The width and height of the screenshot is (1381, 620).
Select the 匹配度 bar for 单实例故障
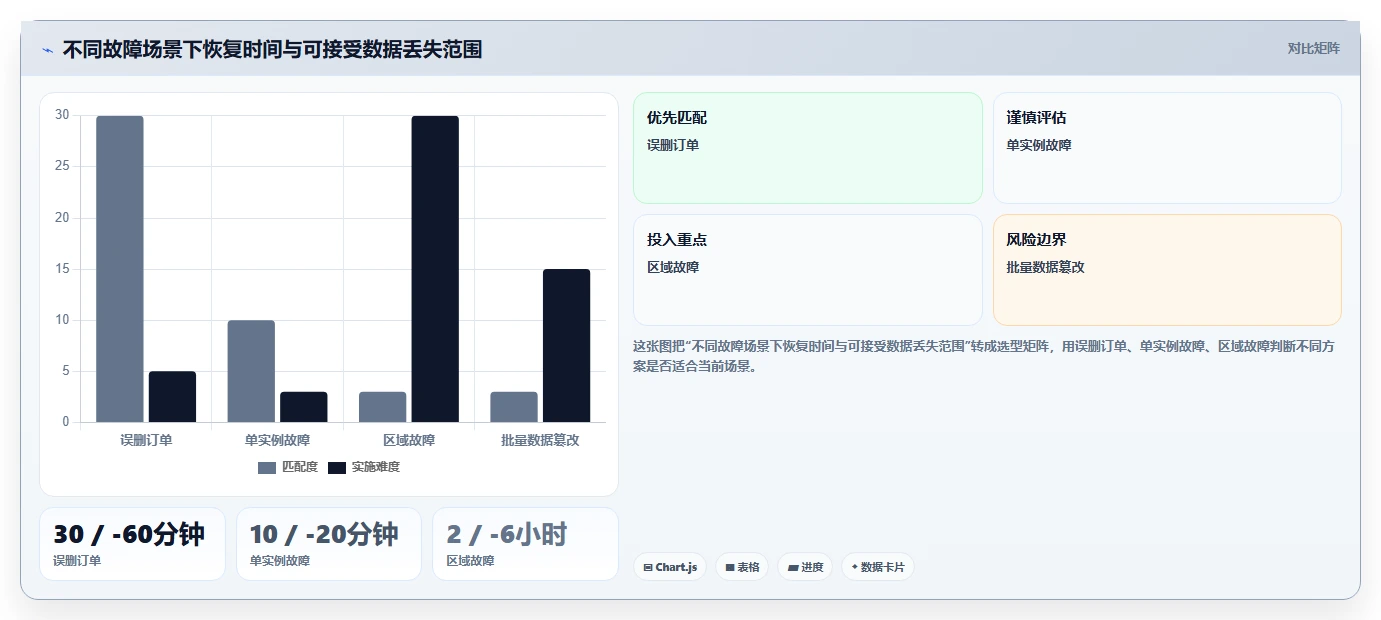coord(251,371)
